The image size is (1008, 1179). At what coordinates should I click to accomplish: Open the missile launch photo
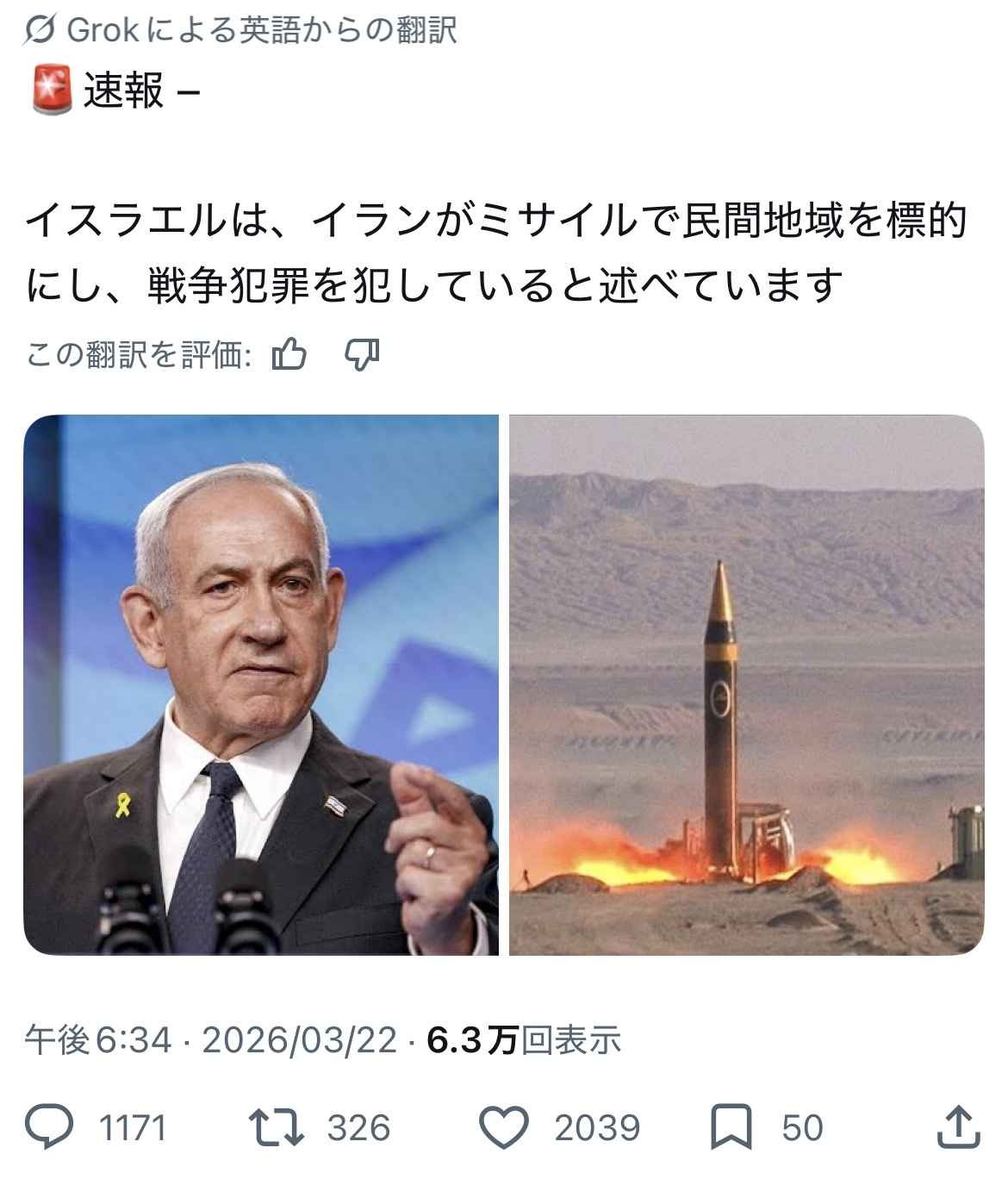746,684
